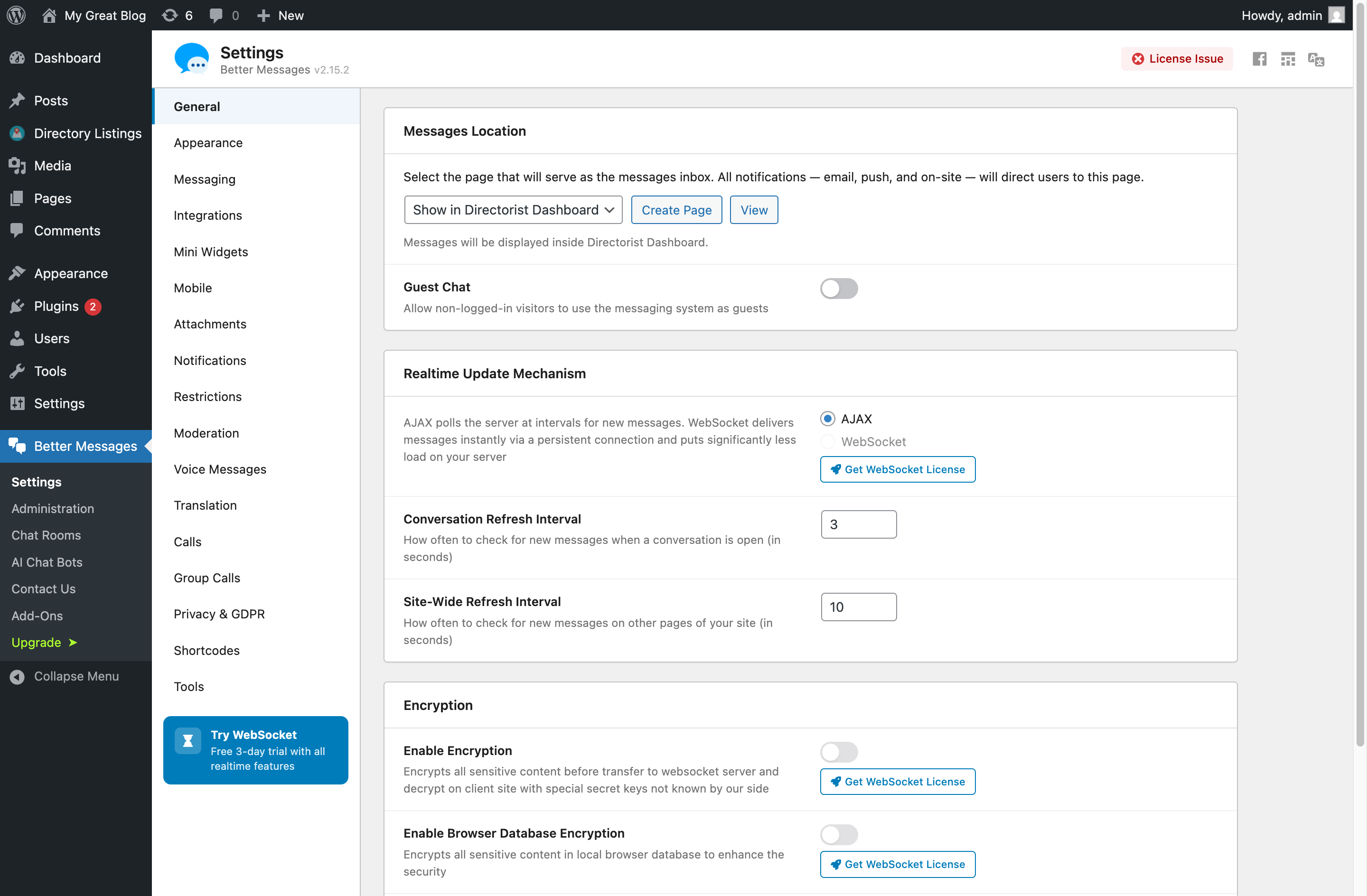Select the General settings tab
Screen dimensions: 1367x896
point(256,106)
